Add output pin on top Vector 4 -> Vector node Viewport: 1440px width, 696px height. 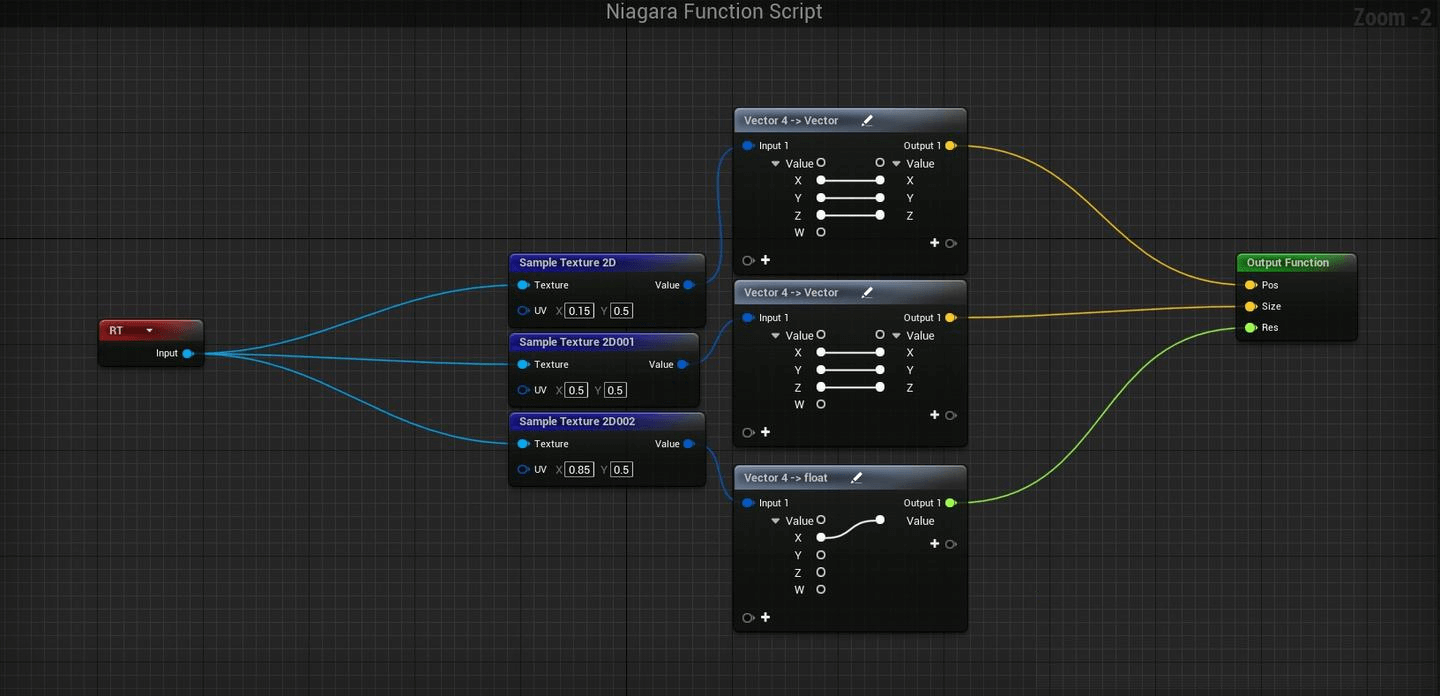point(935,243)
